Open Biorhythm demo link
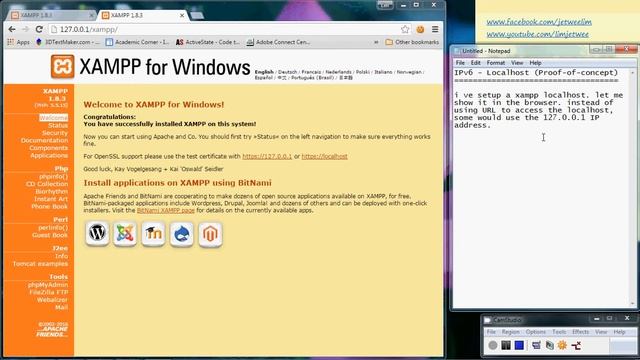 51,191
